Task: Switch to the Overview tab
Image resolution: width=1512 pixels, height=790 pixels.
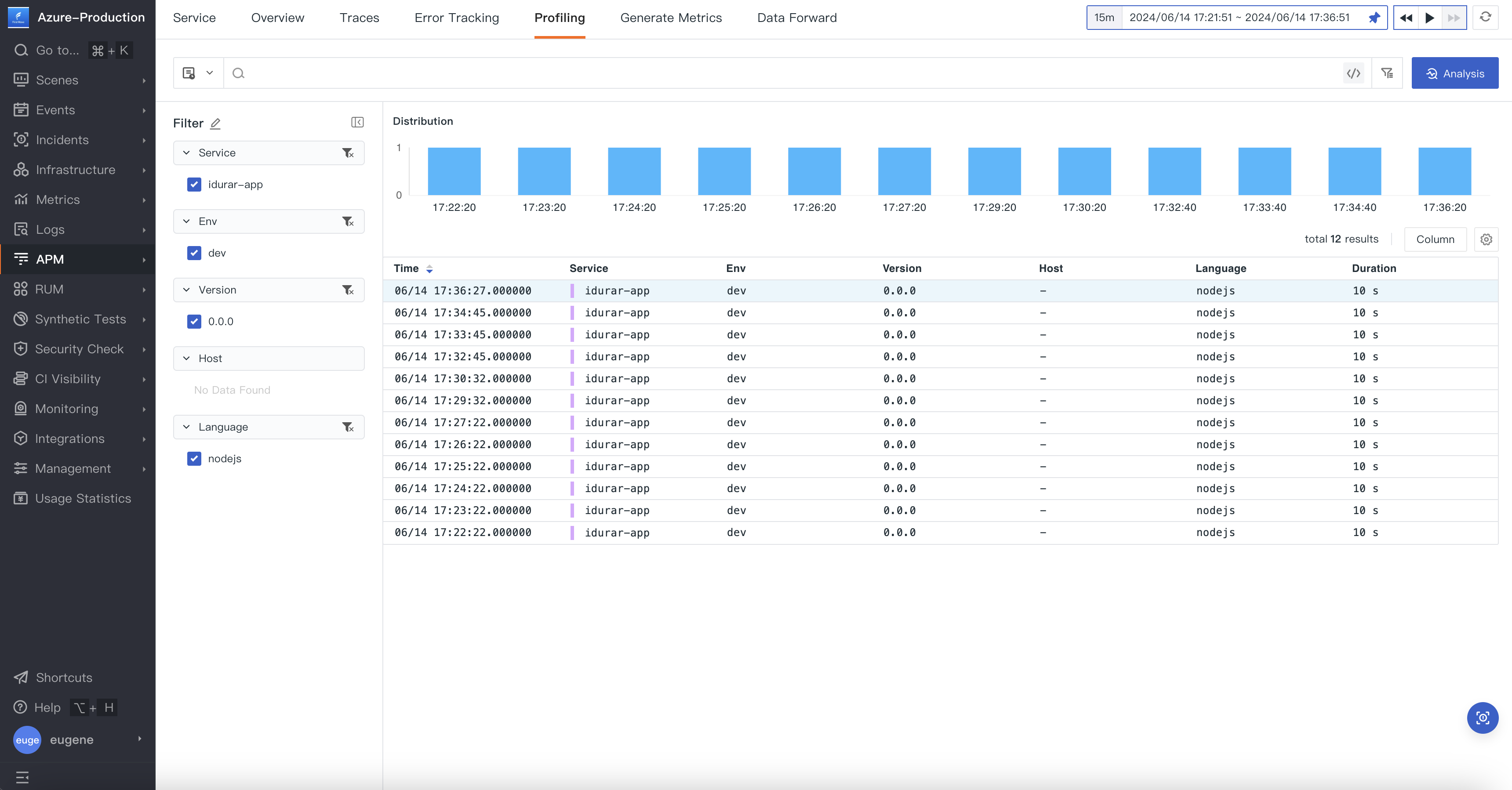Action: pyautogui.click(x=278, y=18)
